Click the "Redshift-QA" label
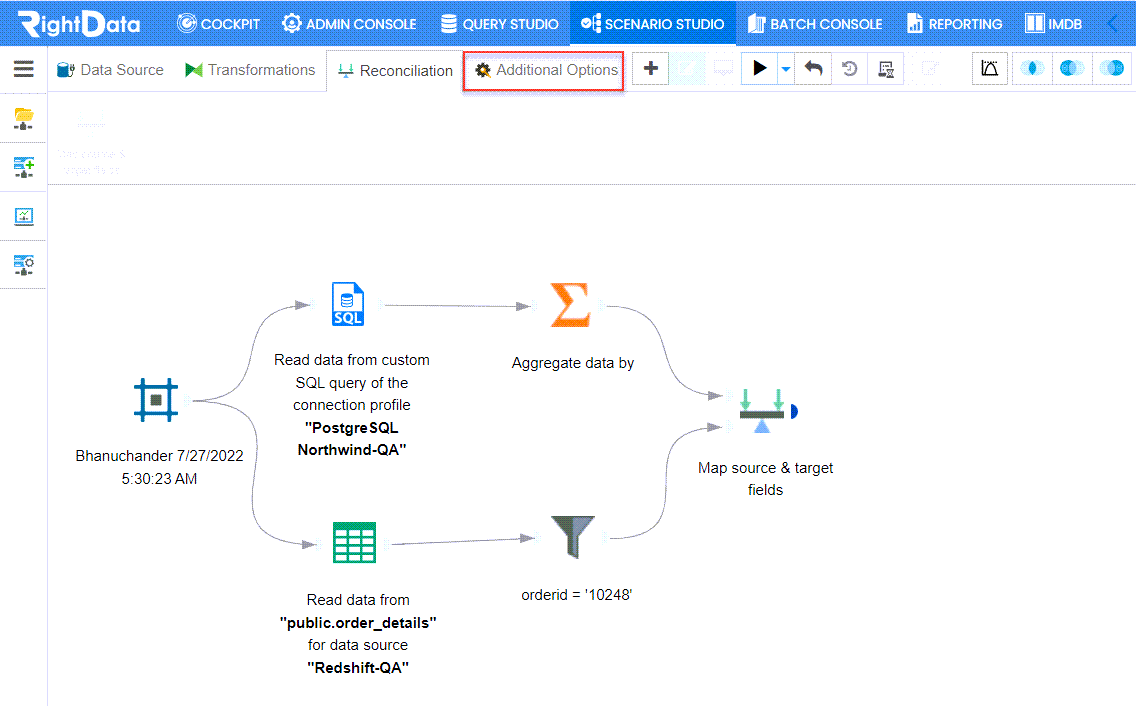Screen dimensions: 1136x706 click(358, 668)
